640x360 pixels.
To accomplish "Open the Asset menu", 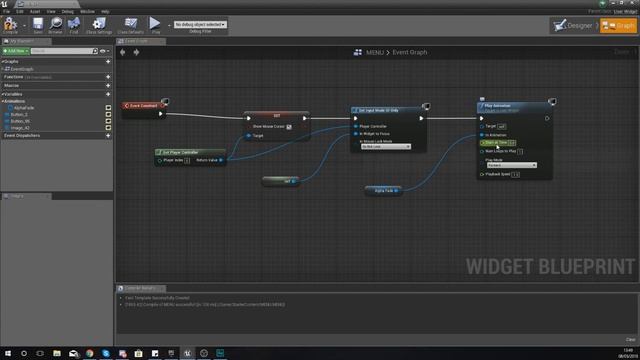I will click(x=35, y=11).
